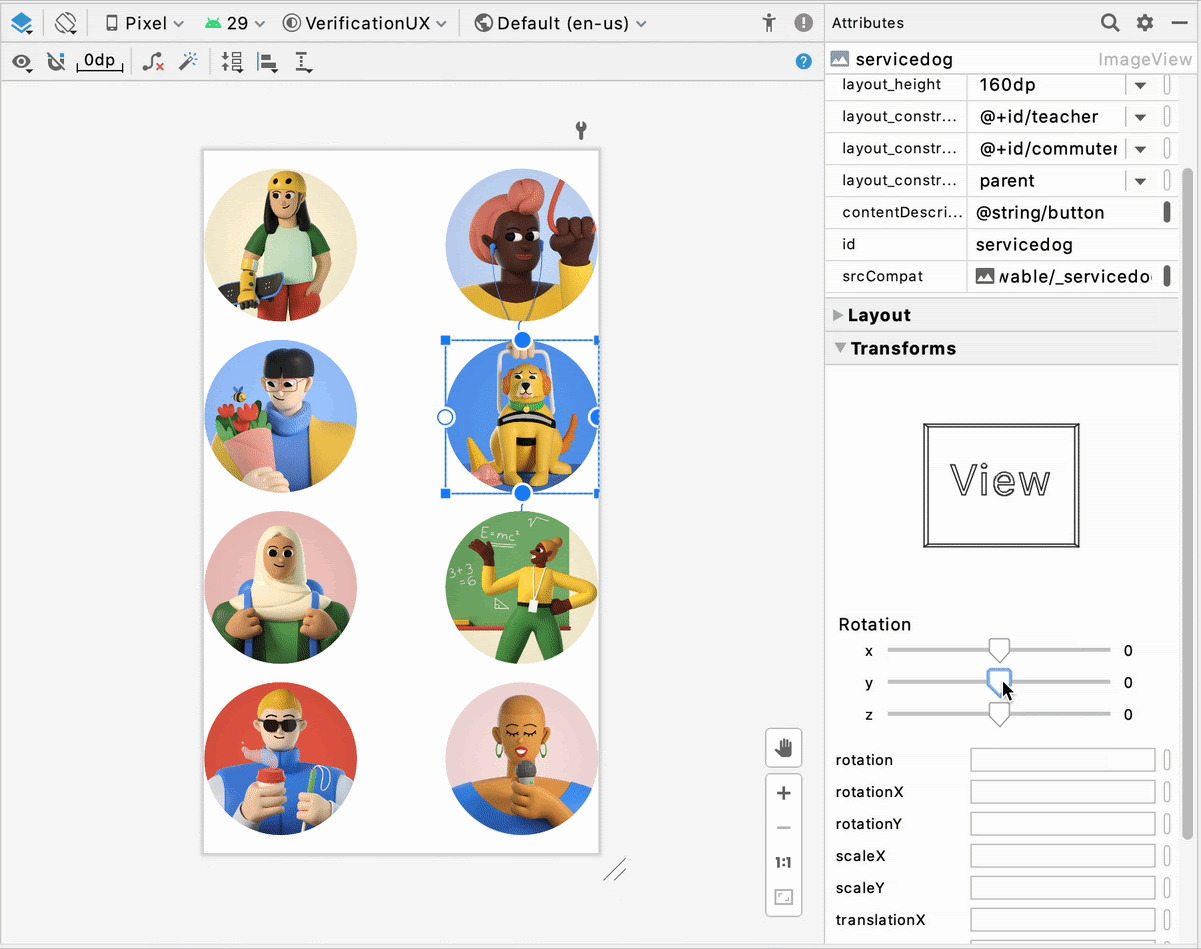The height and width of the screenshot is (949, 1201).
Task: Click the Rotation z slider thumb
Action: coord(998,714)
